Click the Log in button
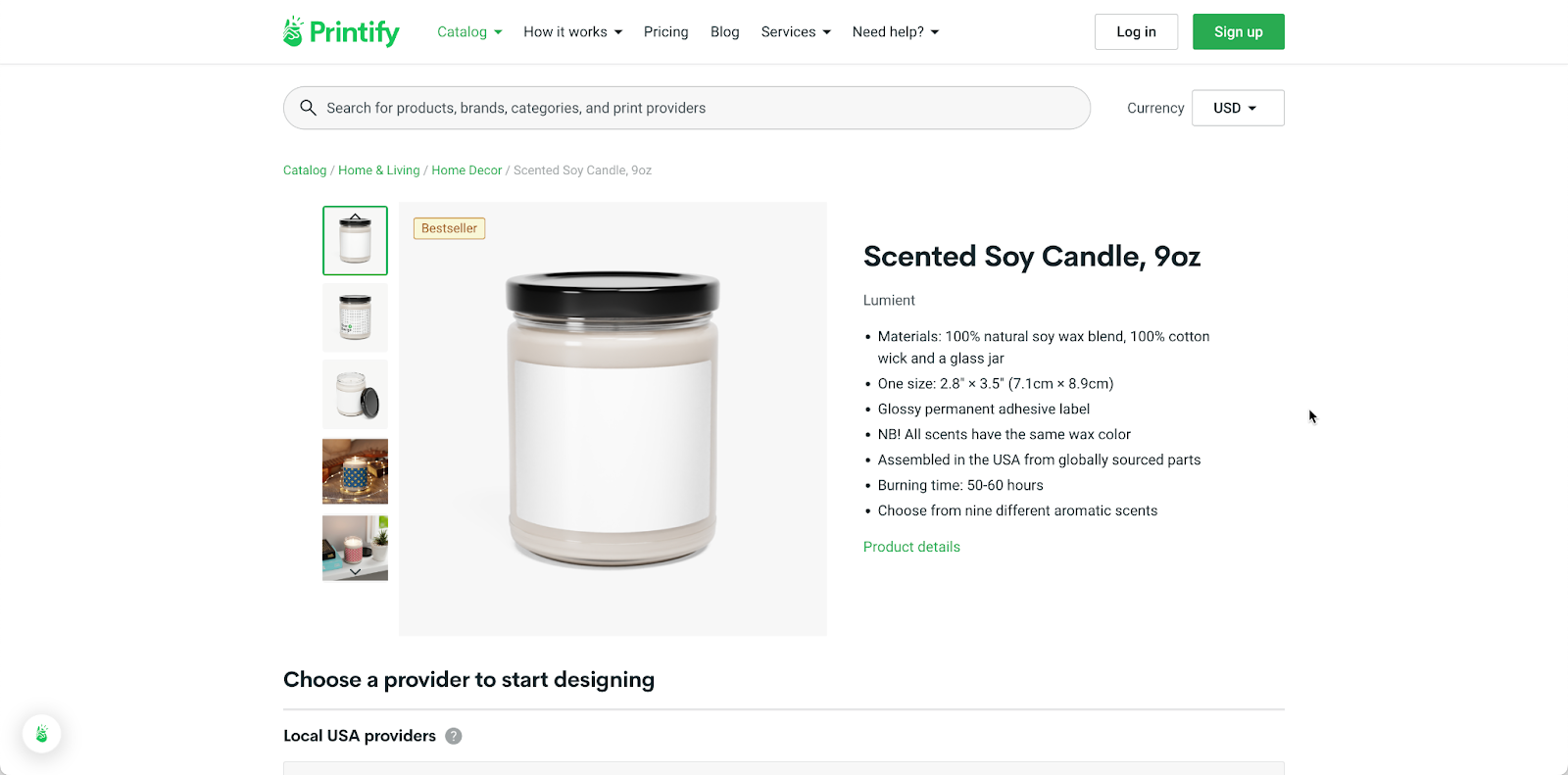 [x=1136, y=31]
